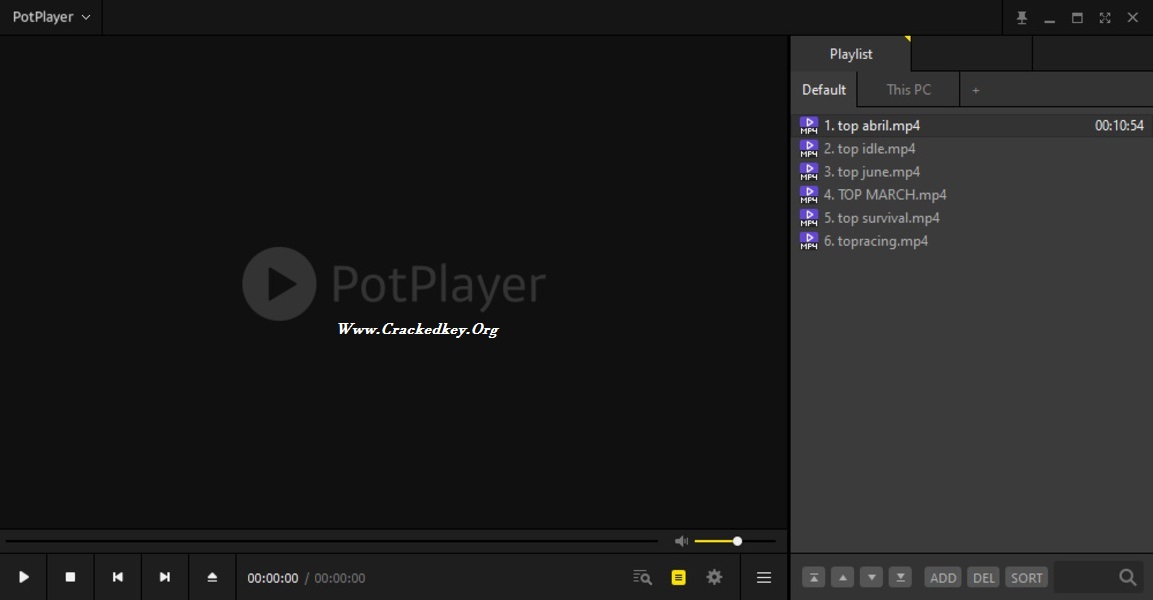Select topracing.mp4 in the playlist
The width and height of the screenshot is (1153, 600).
click(971, 240)
